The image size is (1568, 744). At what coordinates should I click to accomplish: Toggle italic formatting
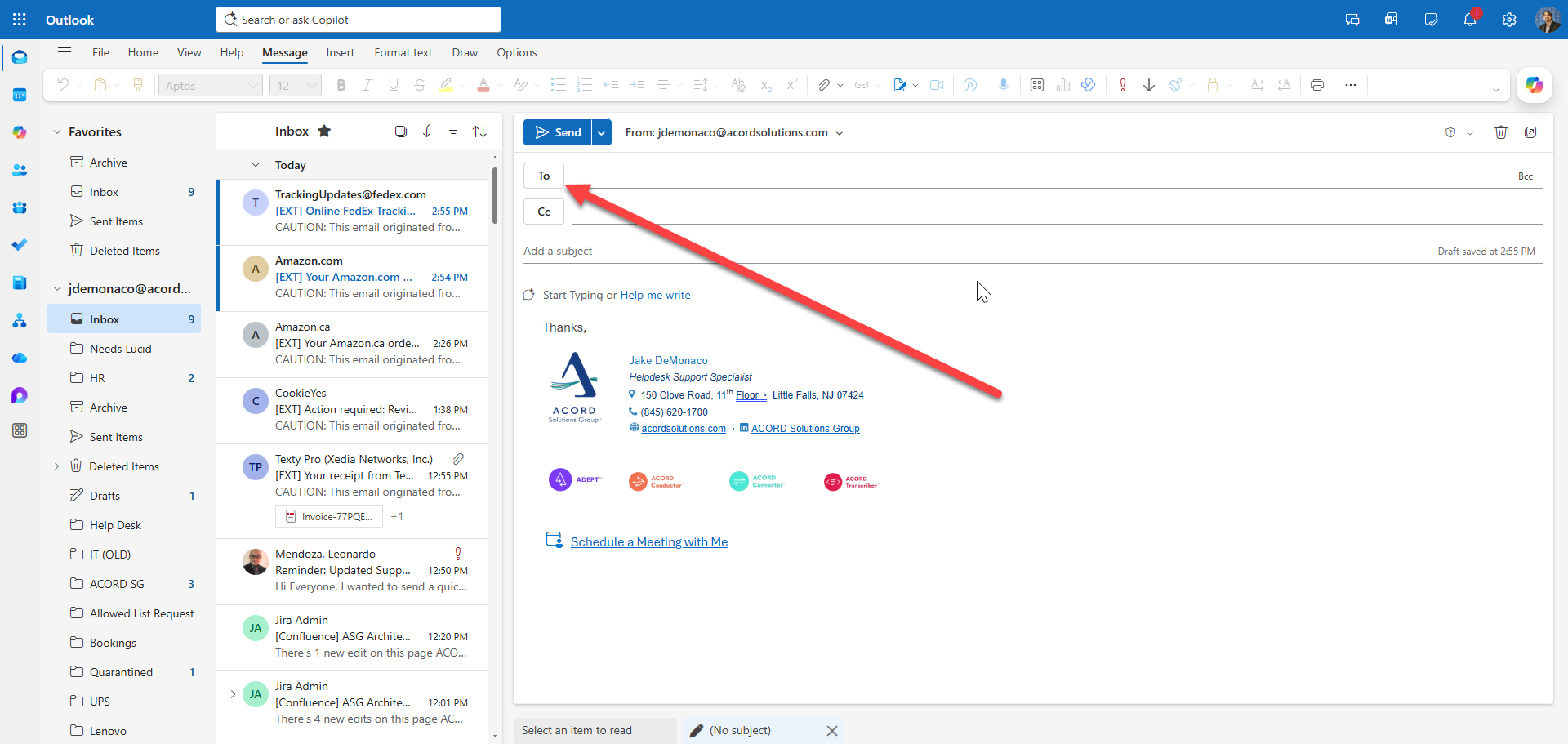coord(367,85)
